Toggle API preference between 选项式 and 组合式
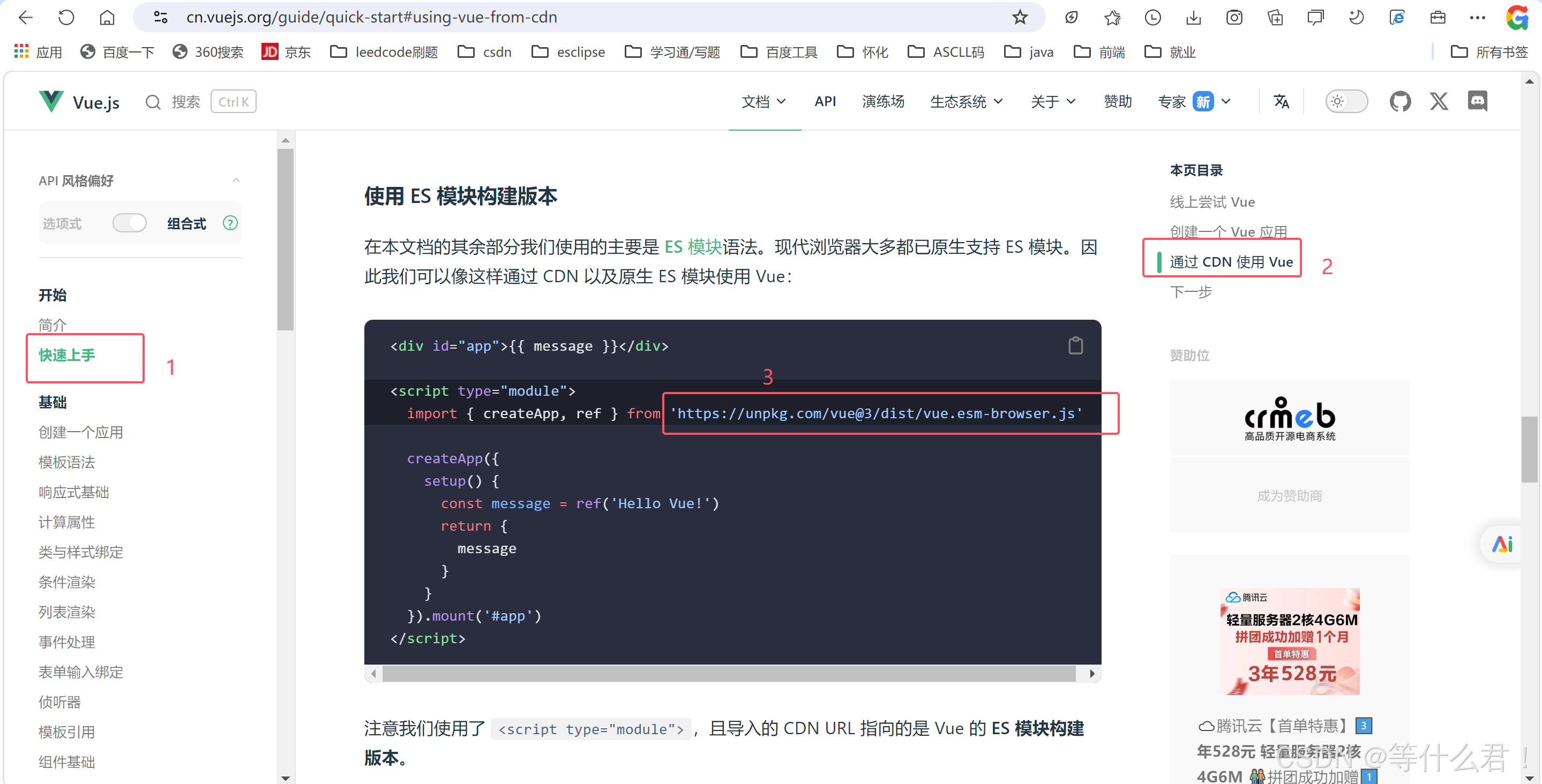The height and width of the screenshot is (784, 1542). 130,223
